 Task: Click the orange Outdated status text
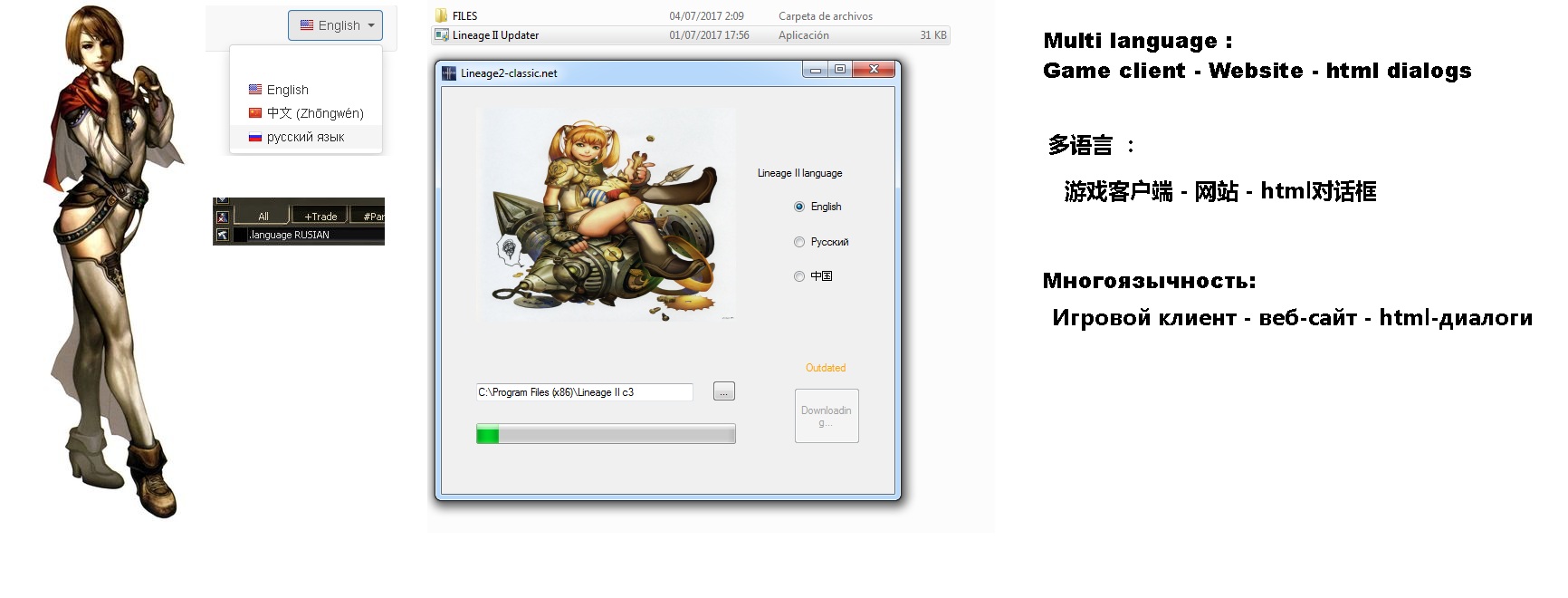[826, 368]
